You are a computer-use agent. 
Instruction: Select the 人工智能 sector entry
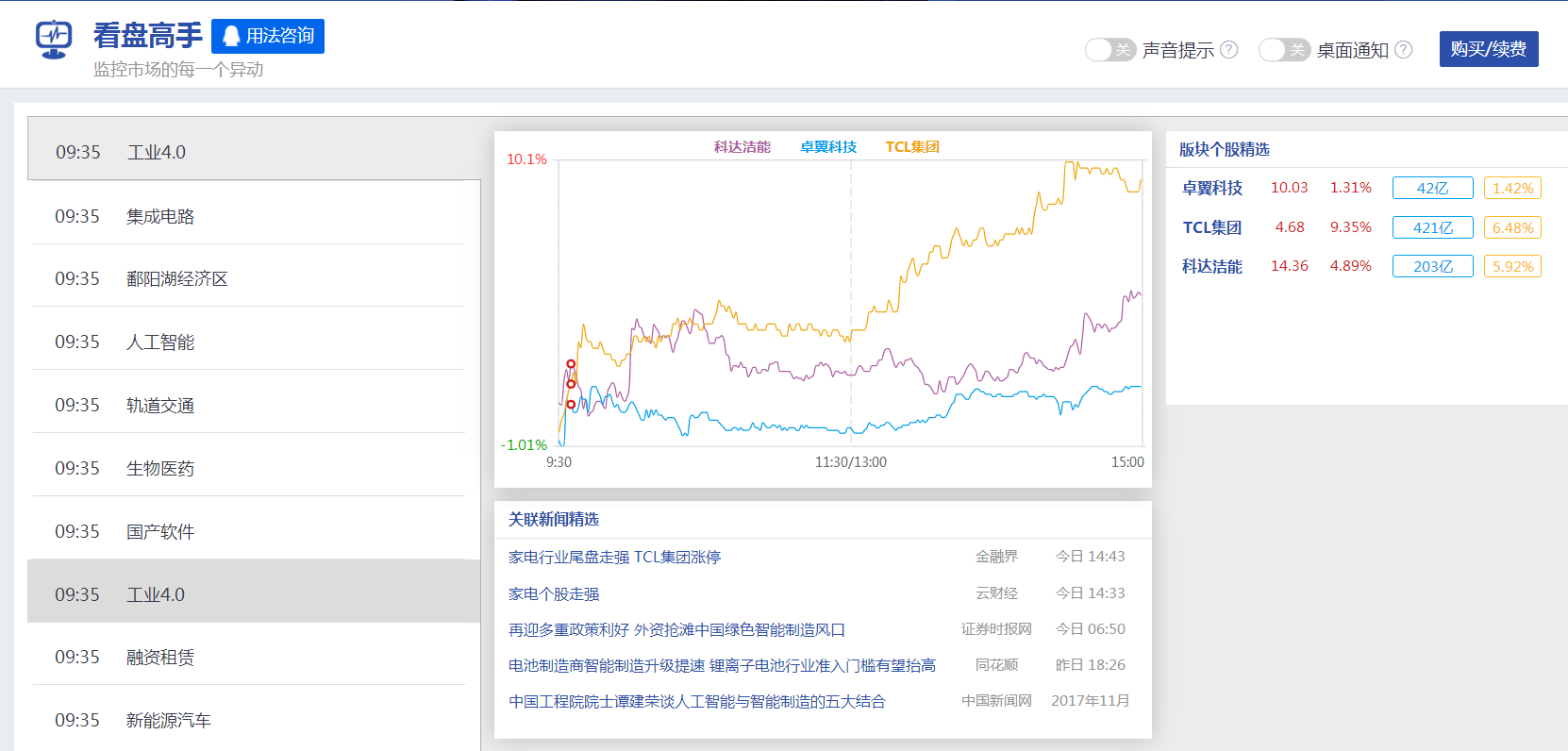point(159,342)
